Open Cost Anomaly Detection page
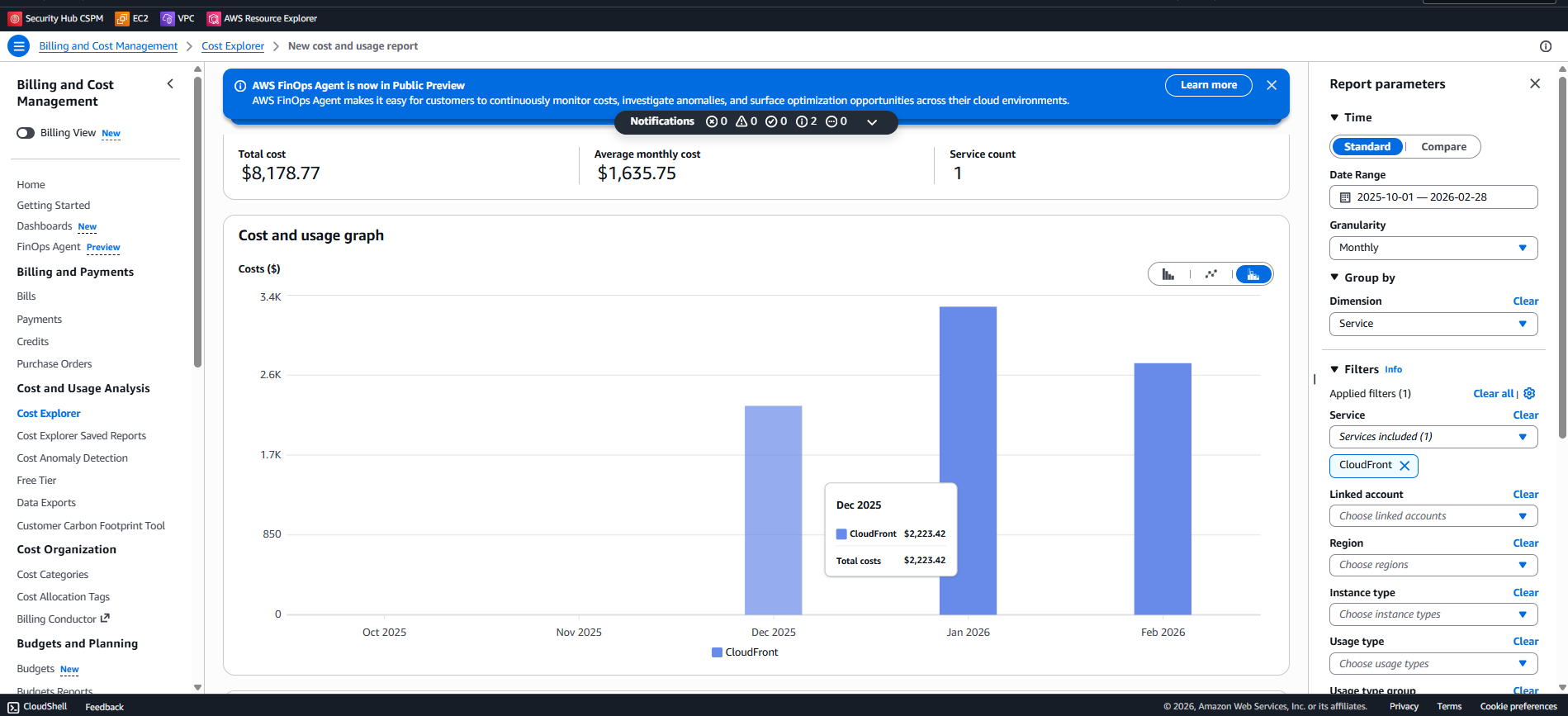1568x716 pixels. click(x=72, y=458)
